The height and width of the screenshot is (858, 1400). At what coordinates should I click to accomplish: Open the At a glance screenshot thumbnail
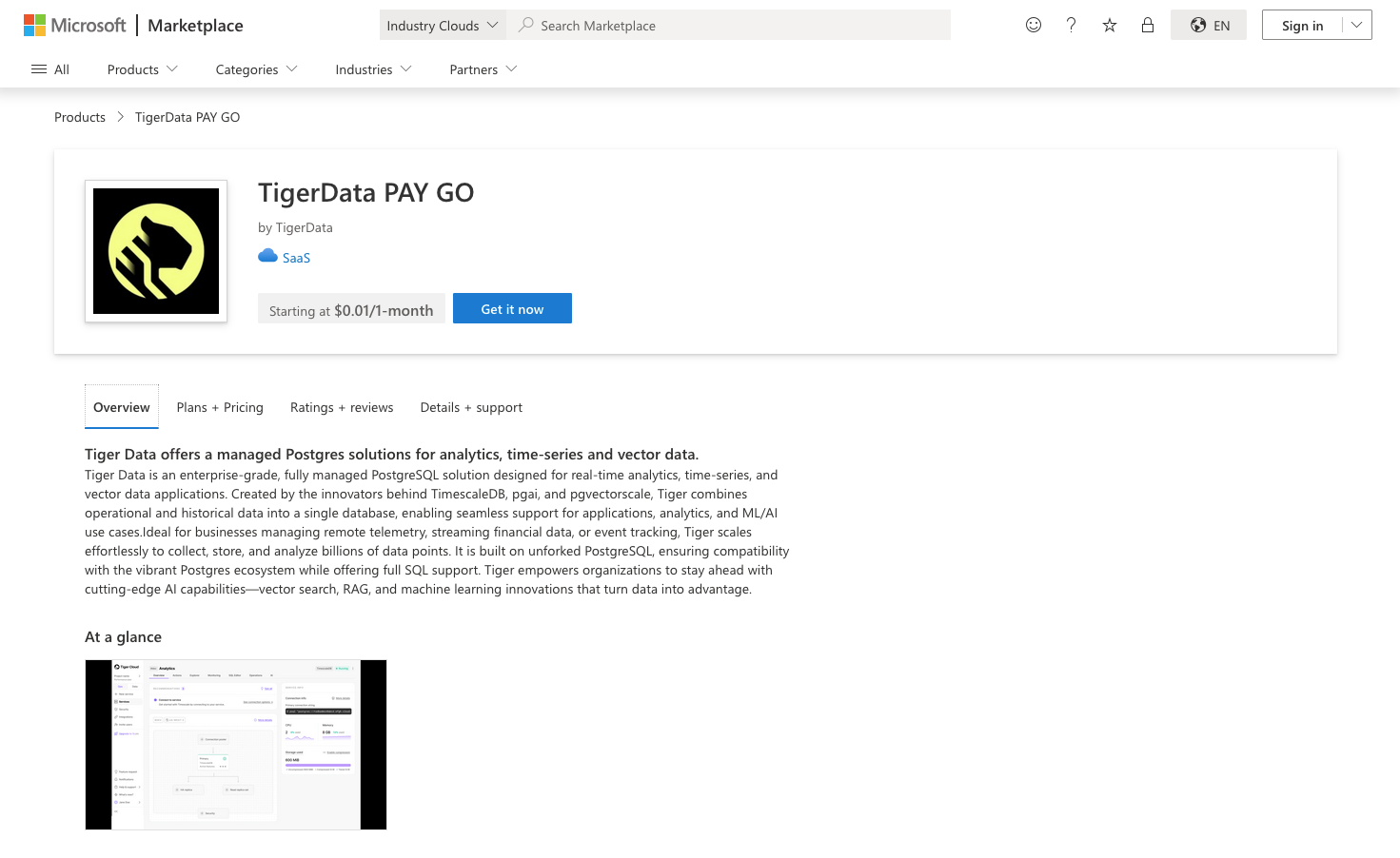click(x=235, y=744)
